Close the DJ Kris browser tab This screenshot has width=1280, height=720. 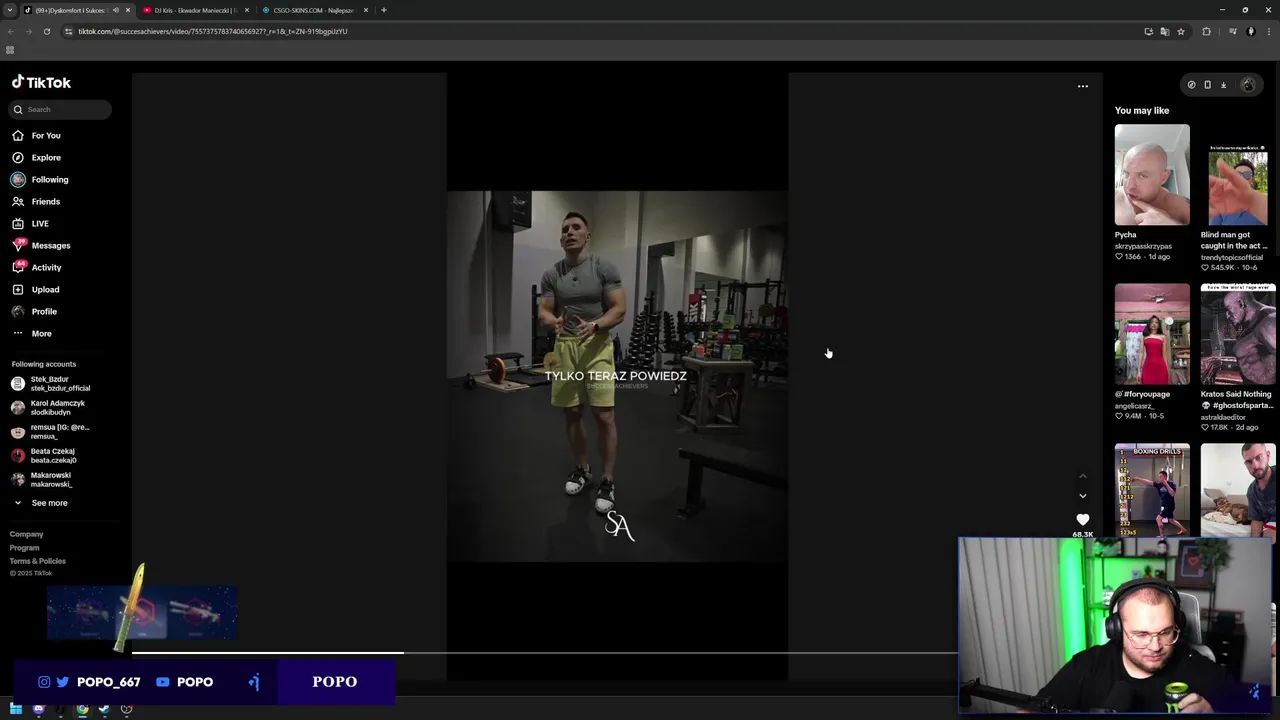coord(247,10)
